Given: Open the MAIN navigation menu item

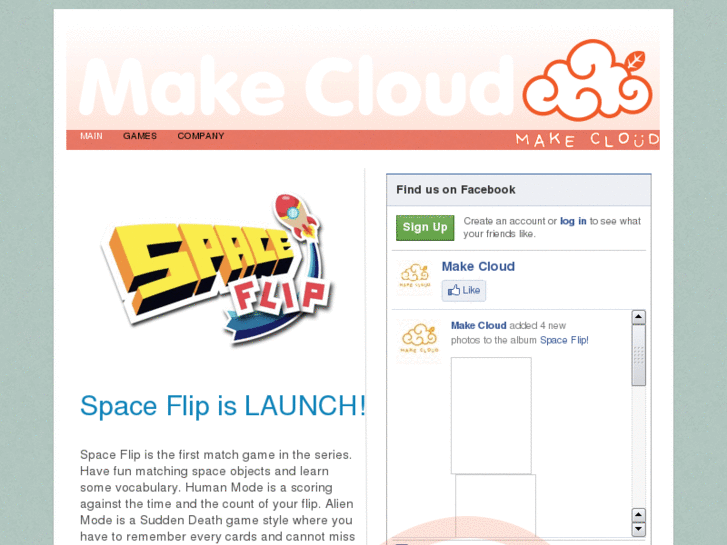Looking at the screenshot, I should 91,136.
